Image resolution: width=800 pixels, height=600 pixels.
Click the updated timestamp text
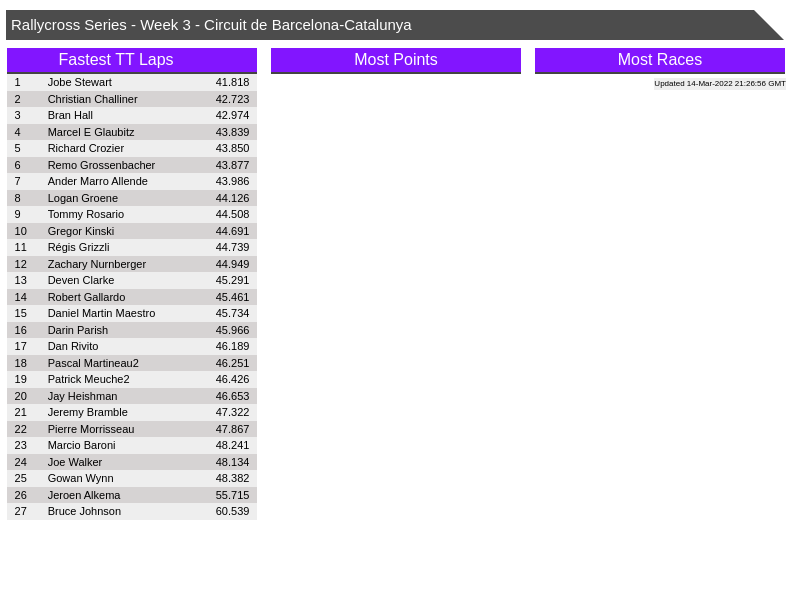(719, 84)
